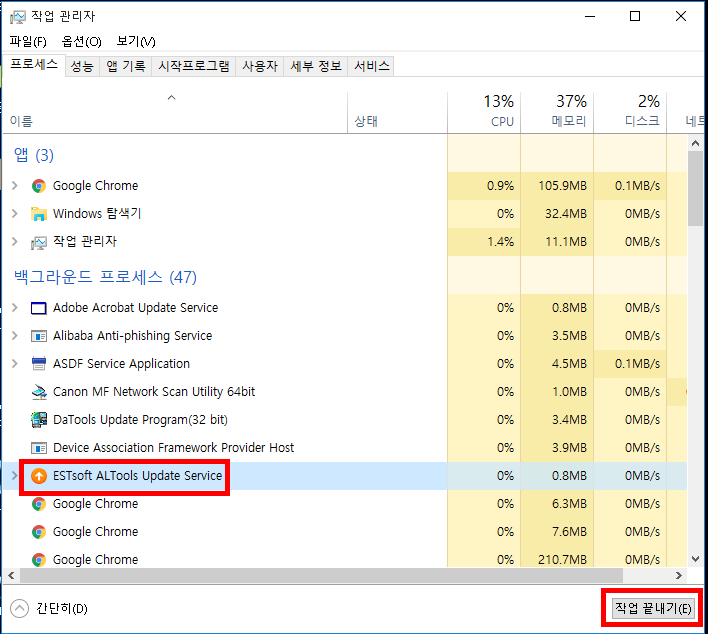Click the Device Association Framework Provider Host icon
The width and height of the screenshot is (708, 634).
tap(39, 448)
